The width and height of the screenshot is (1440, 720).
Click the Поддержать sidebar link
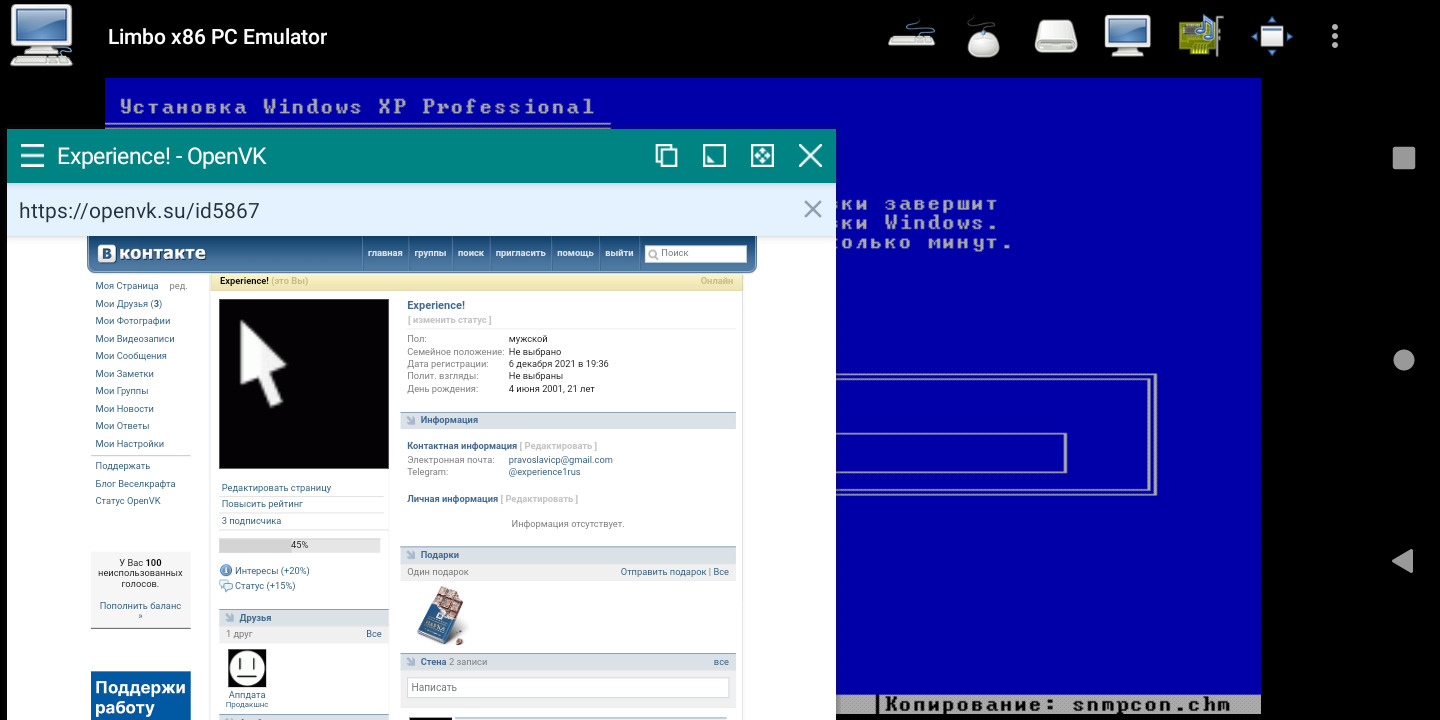coord(123,466)
